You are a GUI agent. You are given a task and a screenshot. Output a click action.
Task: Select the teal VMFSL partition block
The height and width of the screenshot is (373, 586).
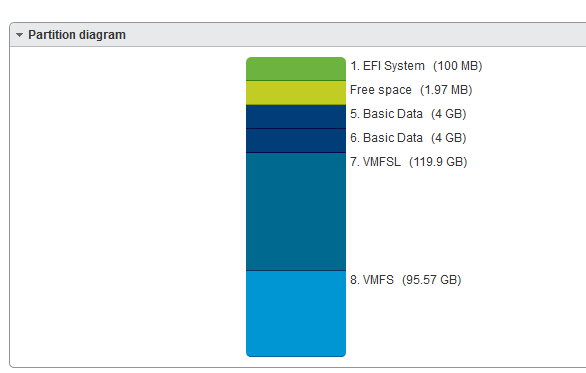tap(296, 212)
